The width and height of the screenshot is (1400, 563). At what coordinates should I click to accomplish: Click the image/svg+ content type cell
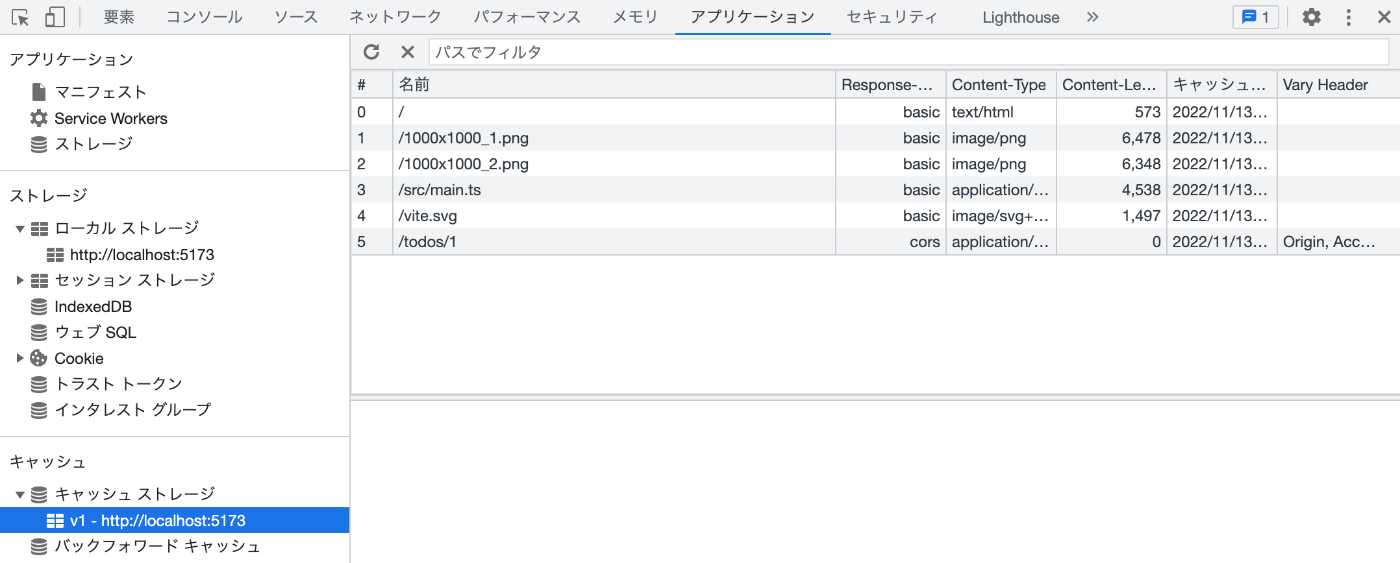pos(1001,216)
